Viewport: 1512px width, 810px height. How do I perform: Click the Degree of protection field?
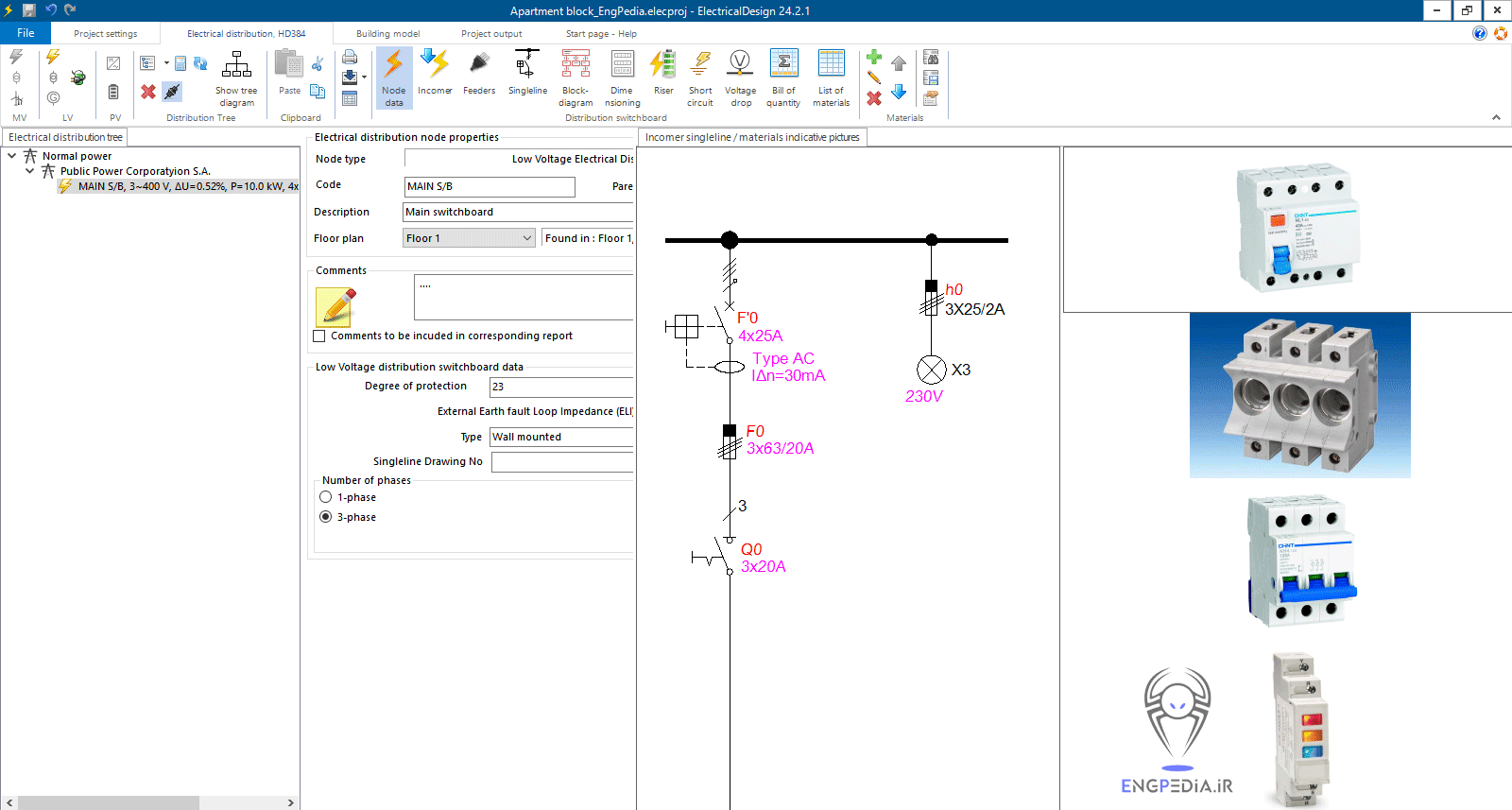click(560, 387)
